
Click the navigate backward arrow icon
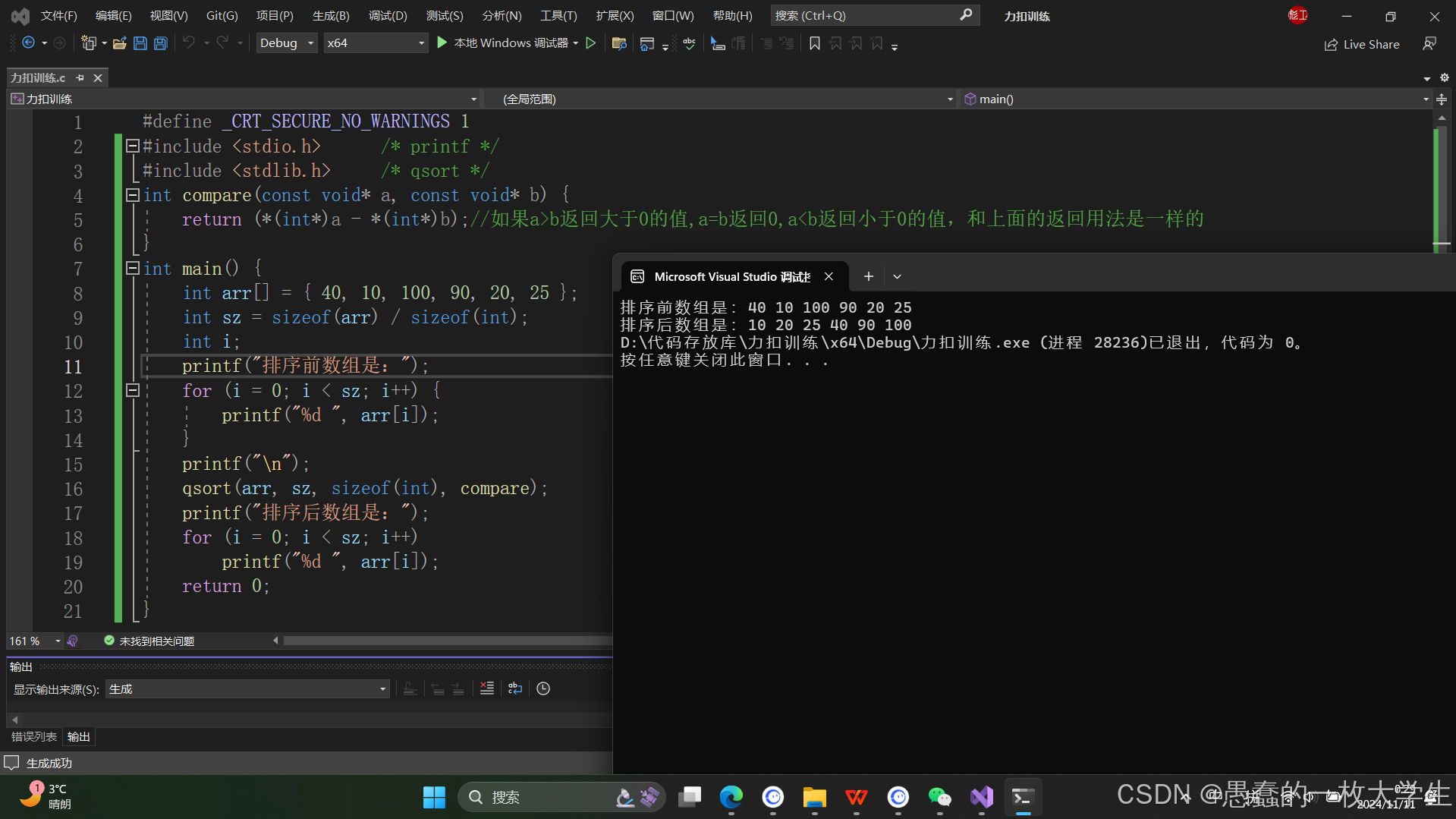28,43
